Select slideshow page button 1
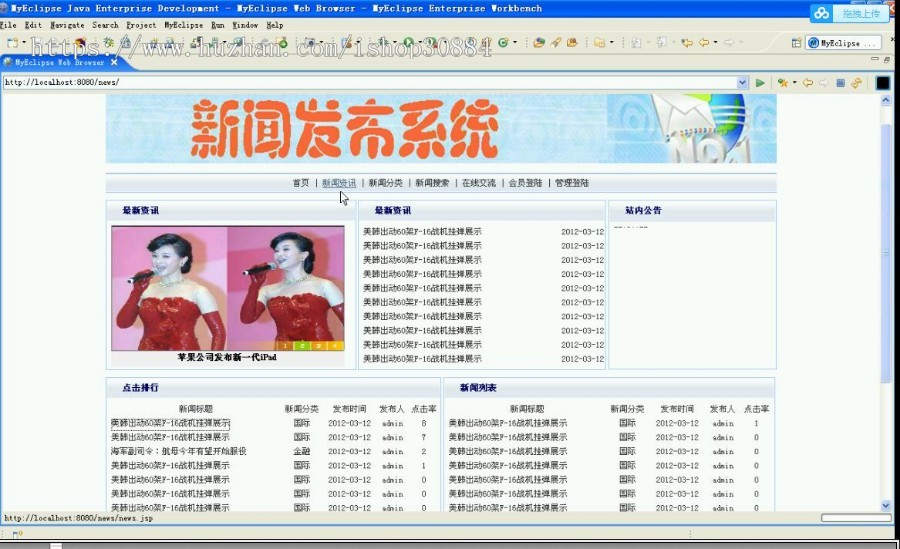Viewport: 900px width, 549px height. pos(284,346)
